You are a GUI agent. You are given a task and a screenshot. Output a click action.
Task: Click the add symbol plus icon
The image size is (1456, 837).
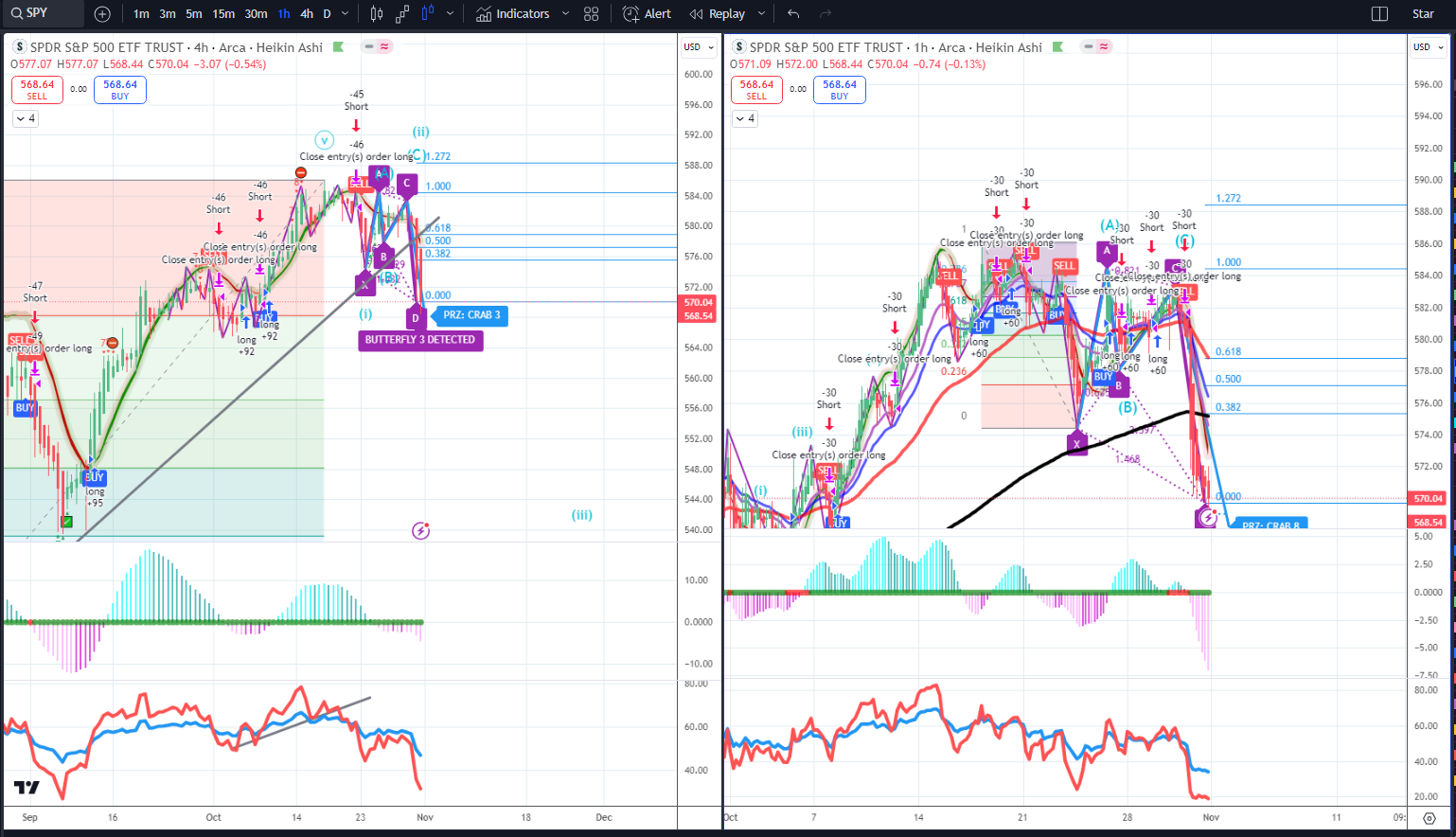[x=102, y=14]
